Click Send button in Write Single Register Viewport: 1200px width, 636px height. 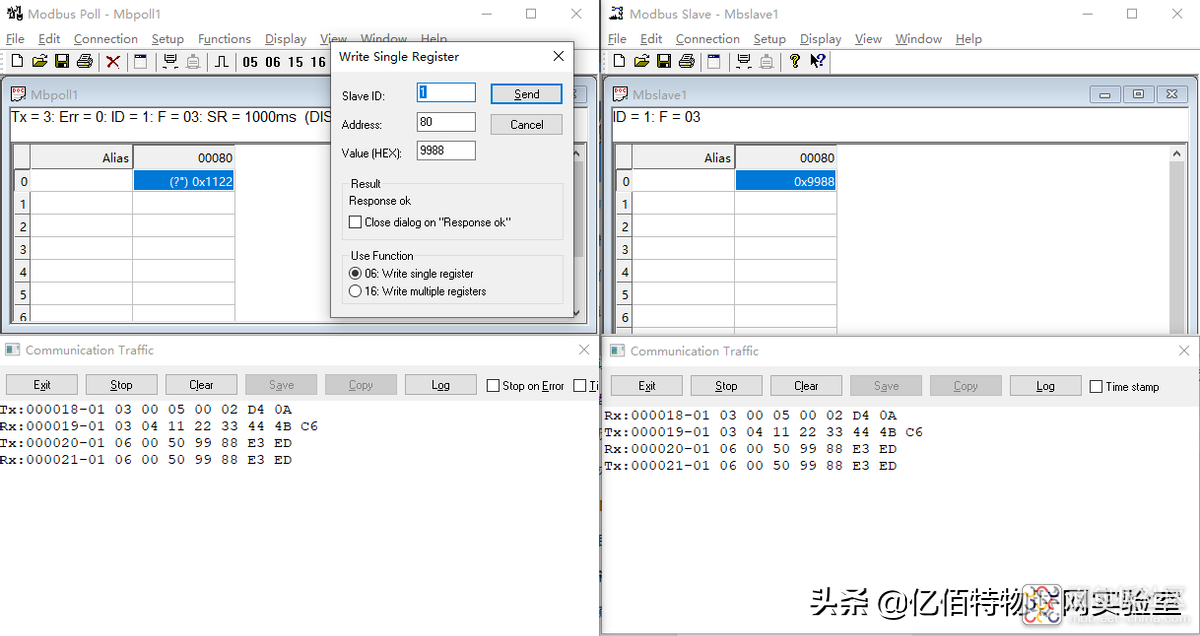click(526, 94)
